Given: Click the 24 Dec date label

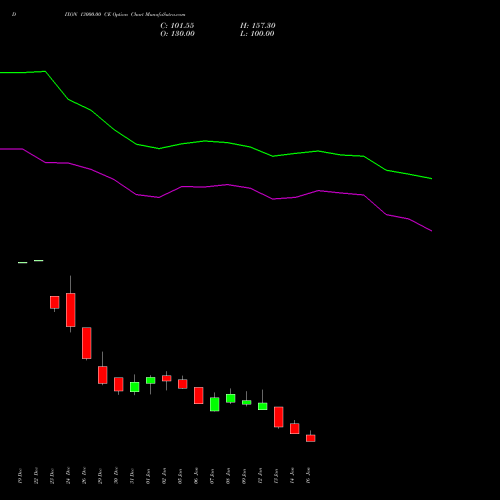Looking at the screenshot, I should click(x=68, y=476).
